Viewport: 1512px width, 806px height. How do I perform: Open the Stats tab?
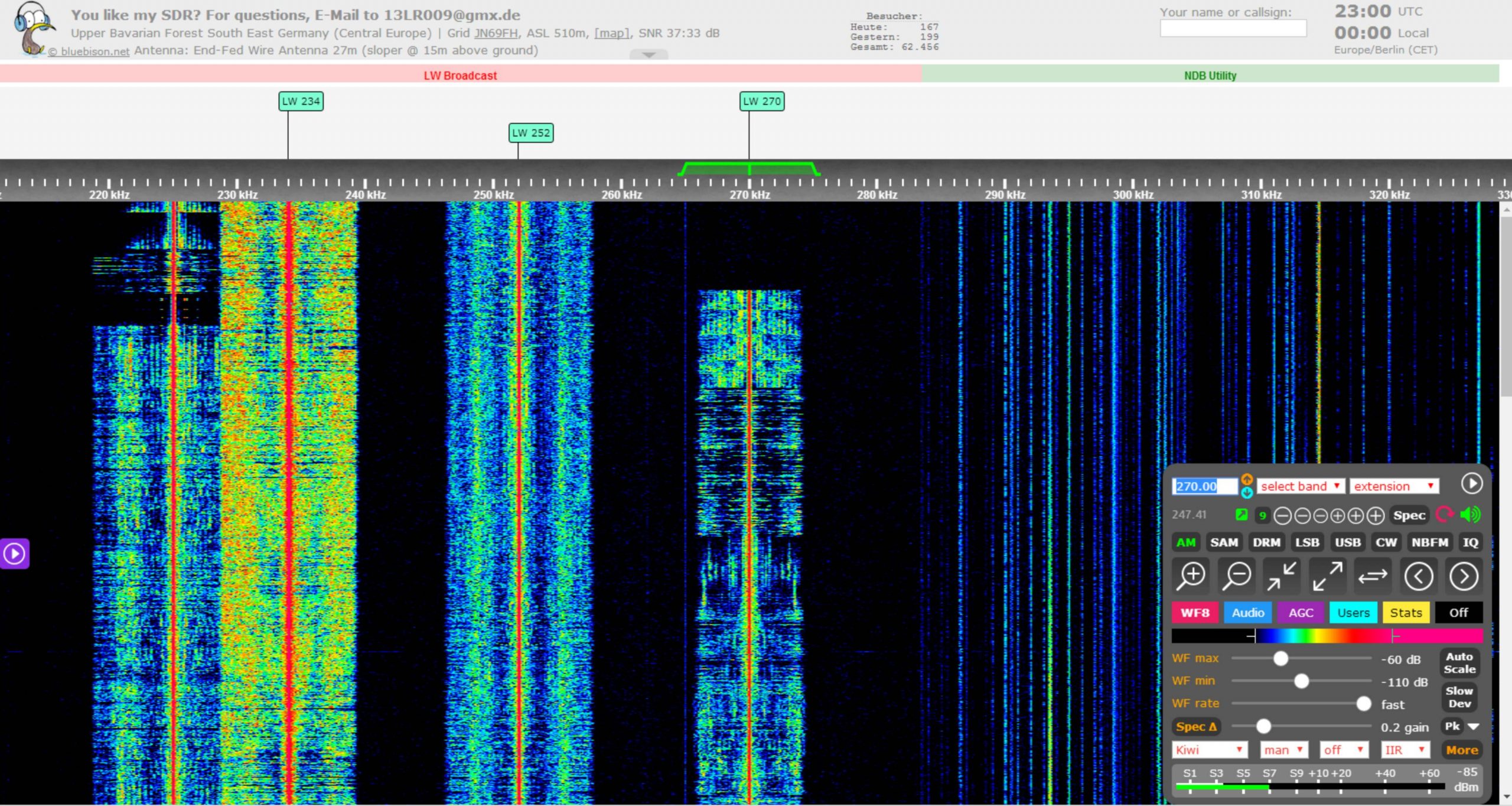click(1405, 613)
